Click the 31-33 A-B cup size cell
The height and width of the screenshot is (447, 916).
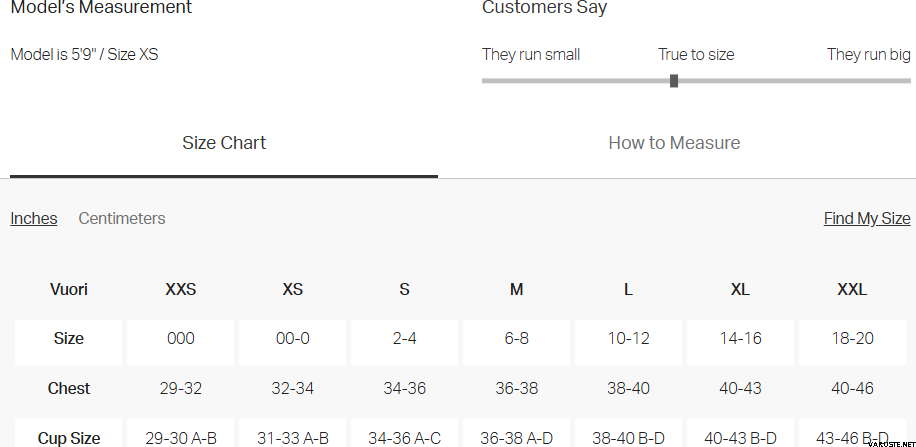293,437
